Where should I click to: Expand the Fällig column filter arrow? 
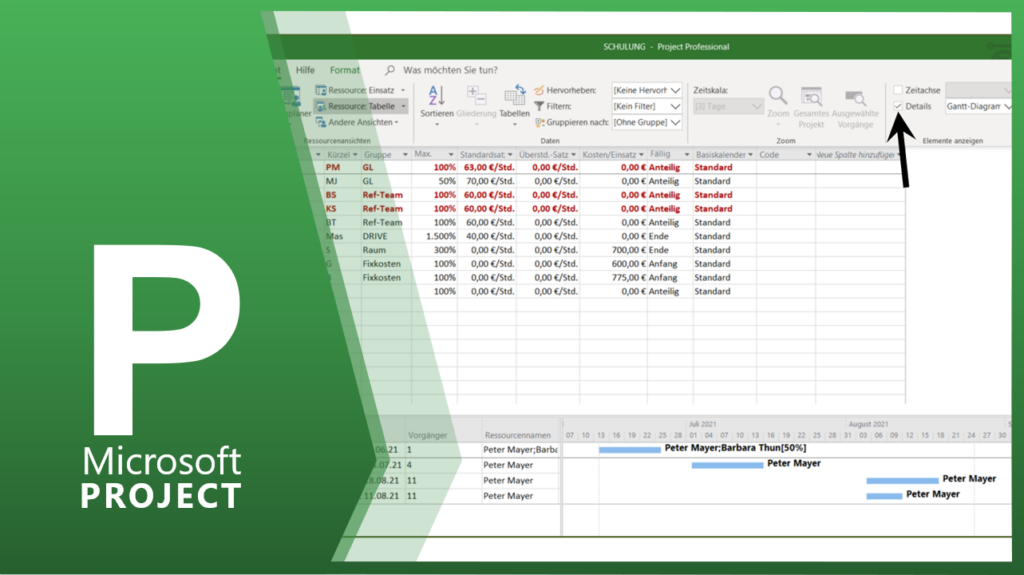pos(686,155)
